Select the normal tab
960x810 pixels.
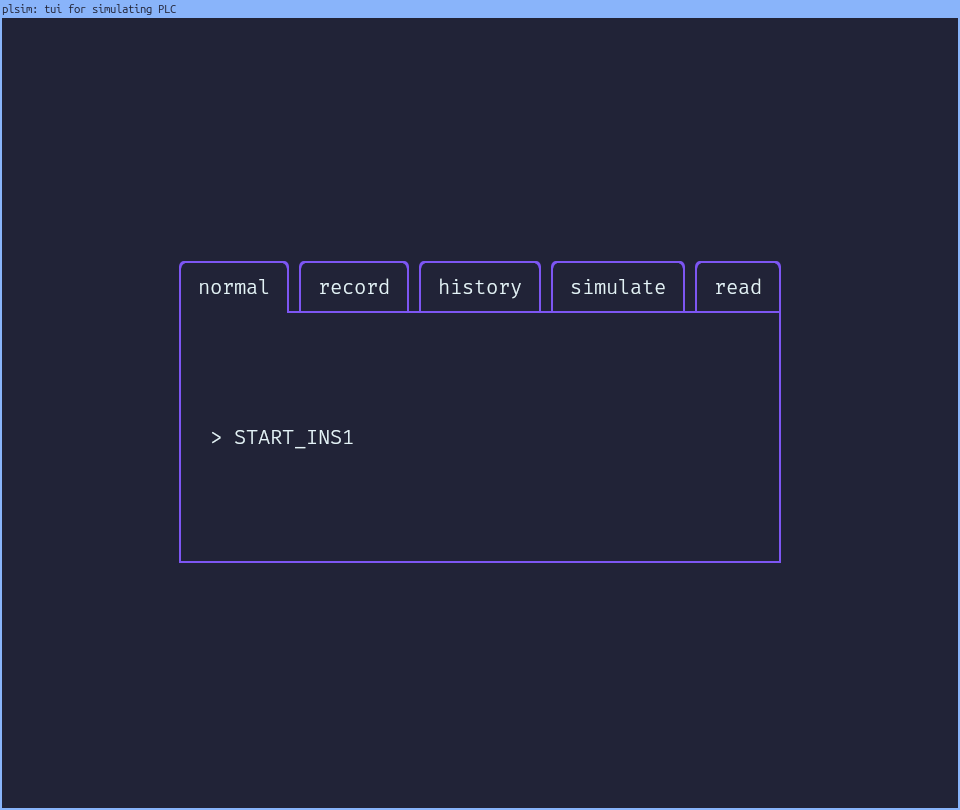coord(234,287)
